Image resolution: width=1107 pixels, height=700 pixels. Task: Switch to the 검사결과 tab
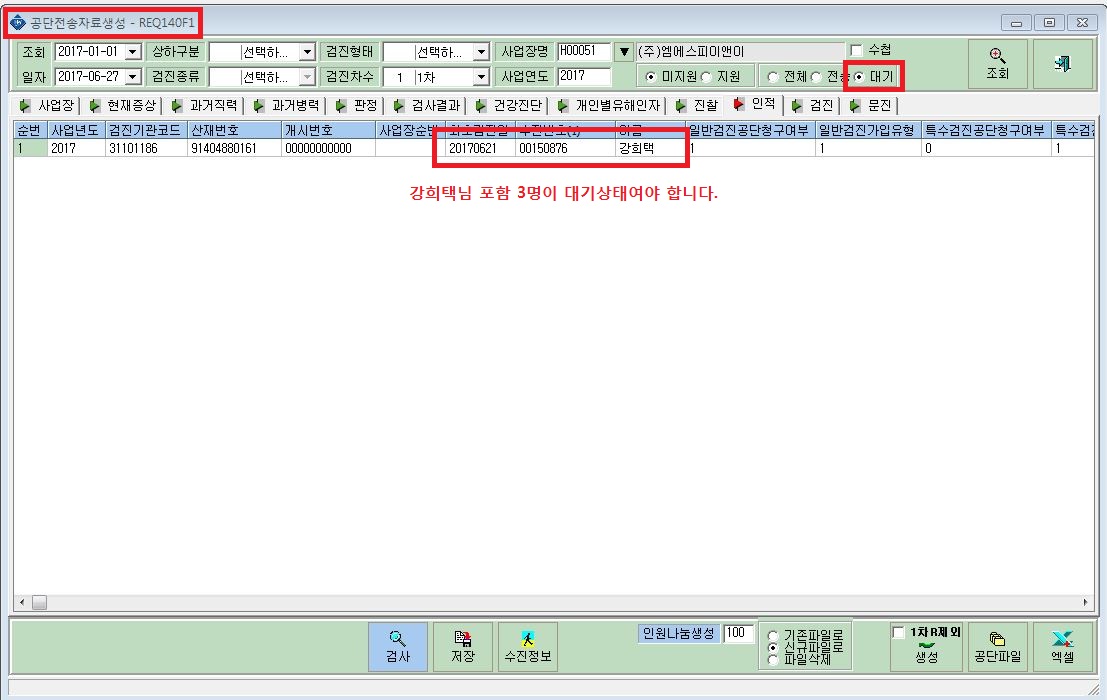427,106
